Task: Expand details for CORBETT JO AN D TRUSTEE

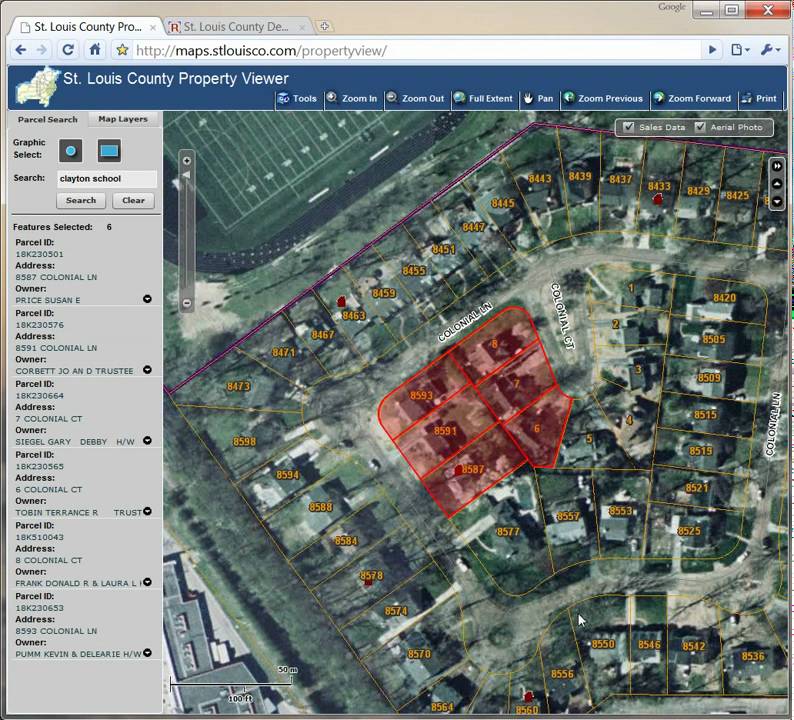Action: [147, 370]
